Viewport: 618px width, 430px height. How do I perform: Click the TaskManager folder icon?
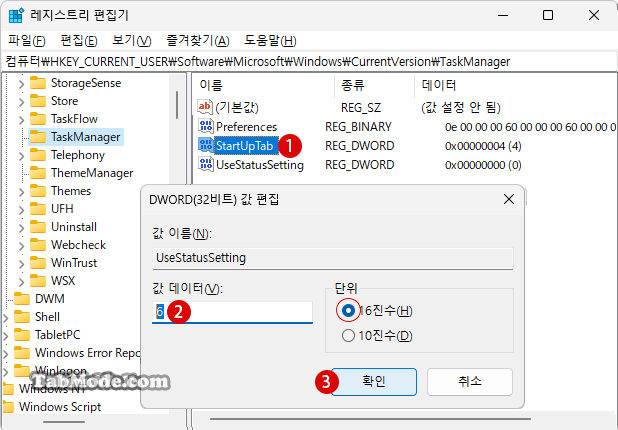(x=38, y=137)
